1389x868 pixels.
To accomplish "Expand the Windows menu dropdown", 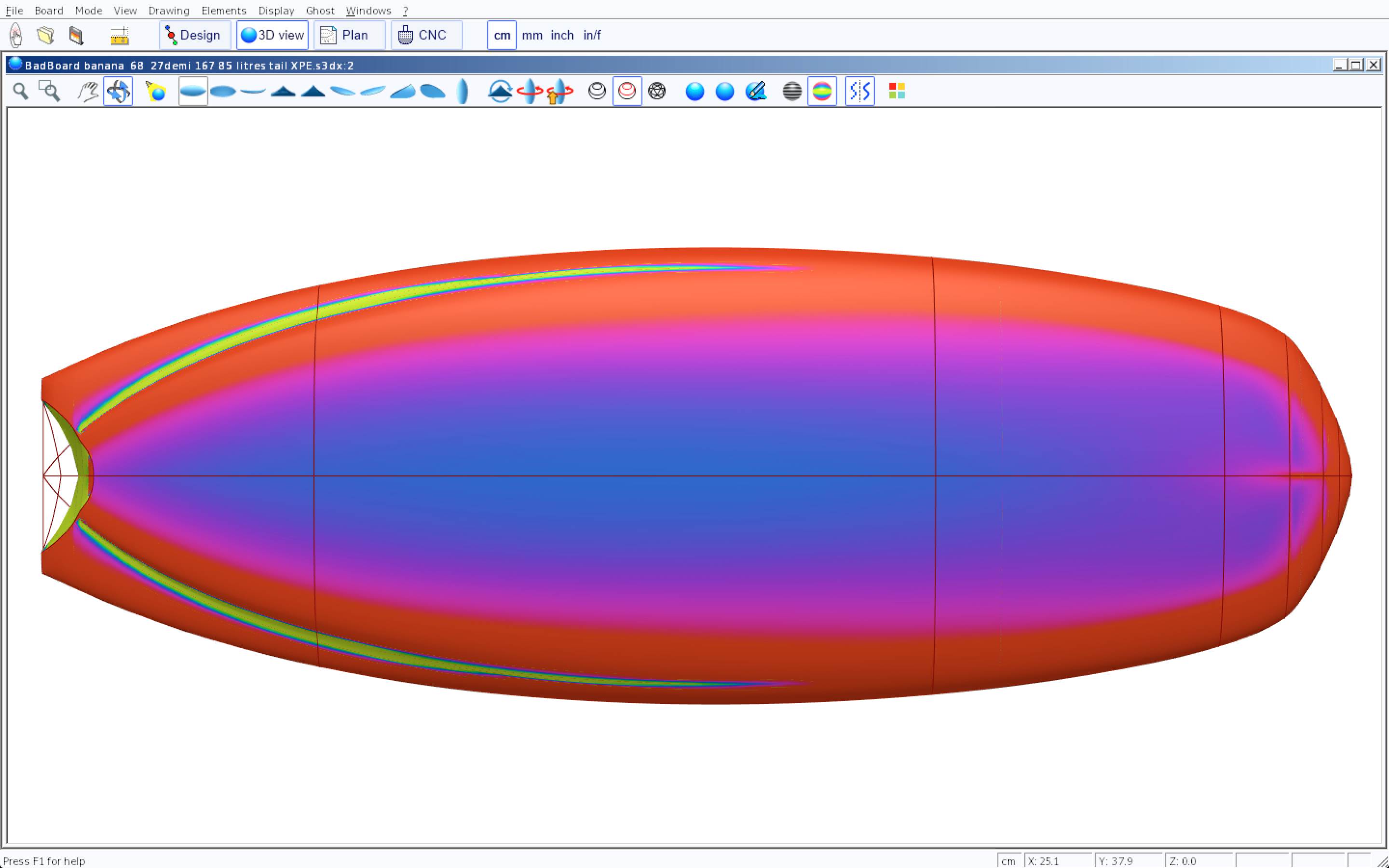I will [368, 10].
